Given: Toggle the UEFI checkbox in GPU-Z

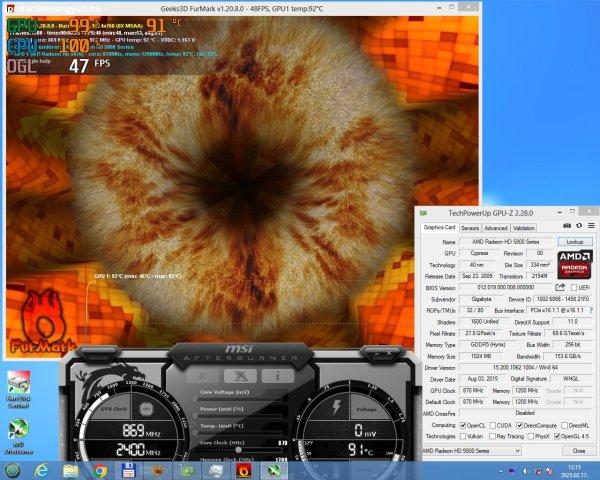Looking at the screenshot, I should 574,287.
